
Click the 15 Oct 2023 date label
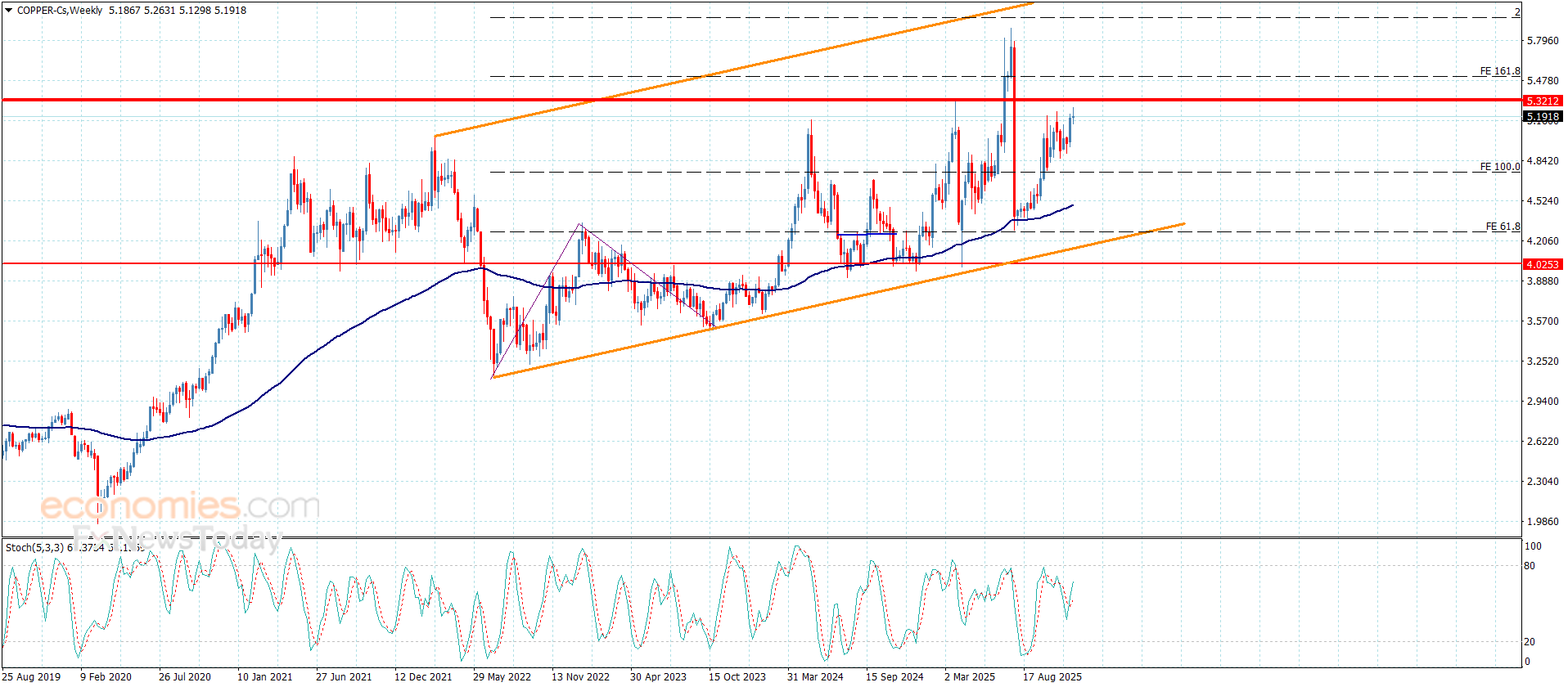(737, 676)
